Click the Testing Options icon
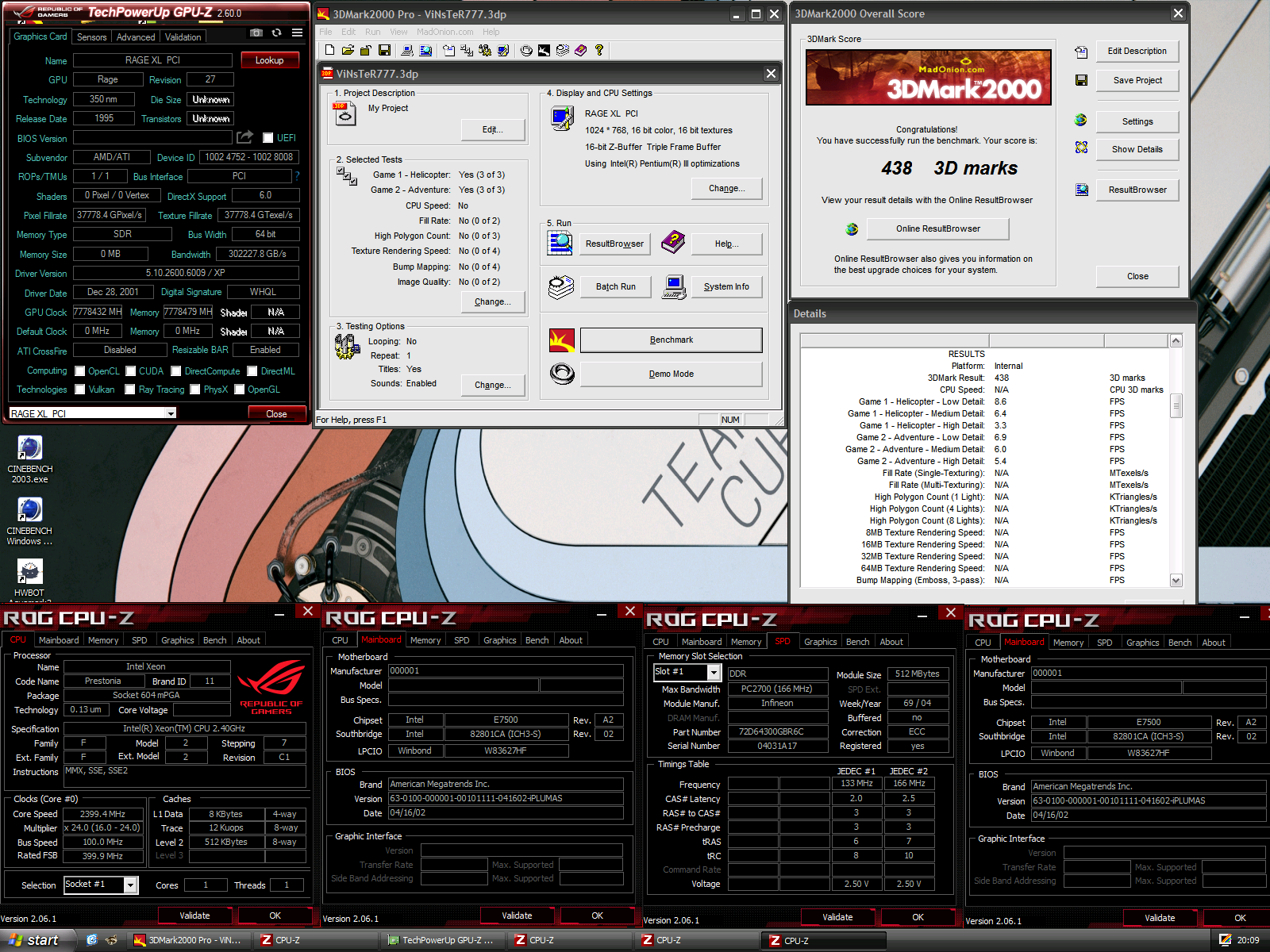Image resolution: width=1270 pixels, height=952 pixels. (x=347, y=346)
